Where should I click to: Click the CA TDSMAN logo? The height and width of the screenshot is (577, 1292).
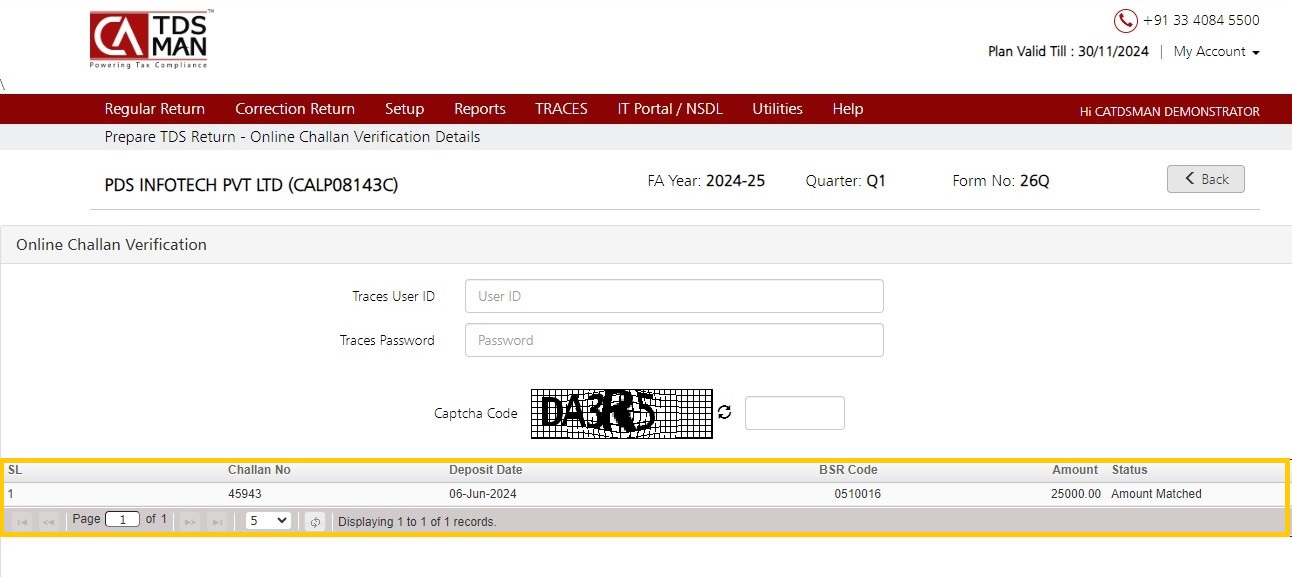tap(150, 40)
